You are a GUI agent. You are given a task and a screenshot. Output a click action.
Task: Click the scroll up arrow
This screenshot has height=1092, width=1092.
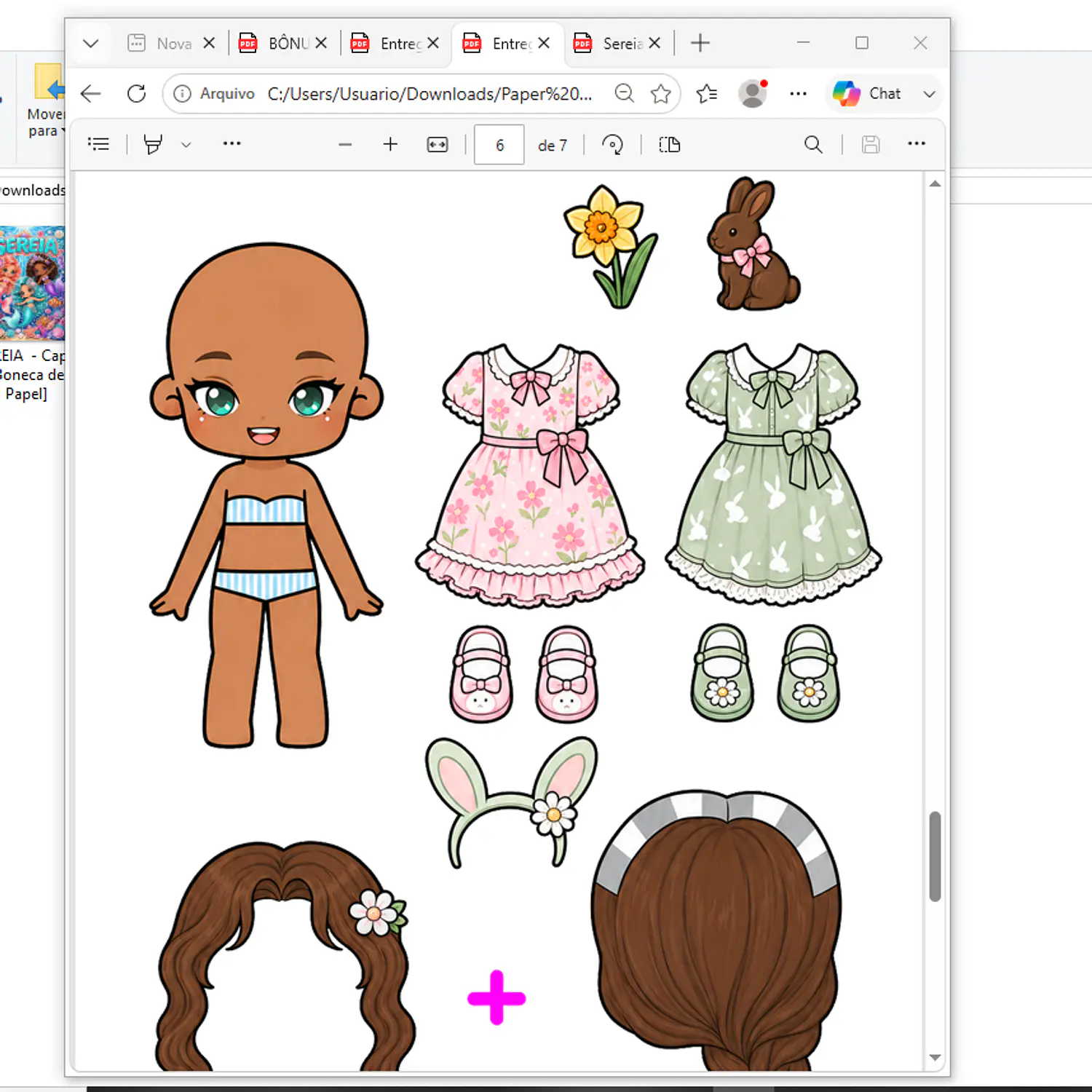935,184
